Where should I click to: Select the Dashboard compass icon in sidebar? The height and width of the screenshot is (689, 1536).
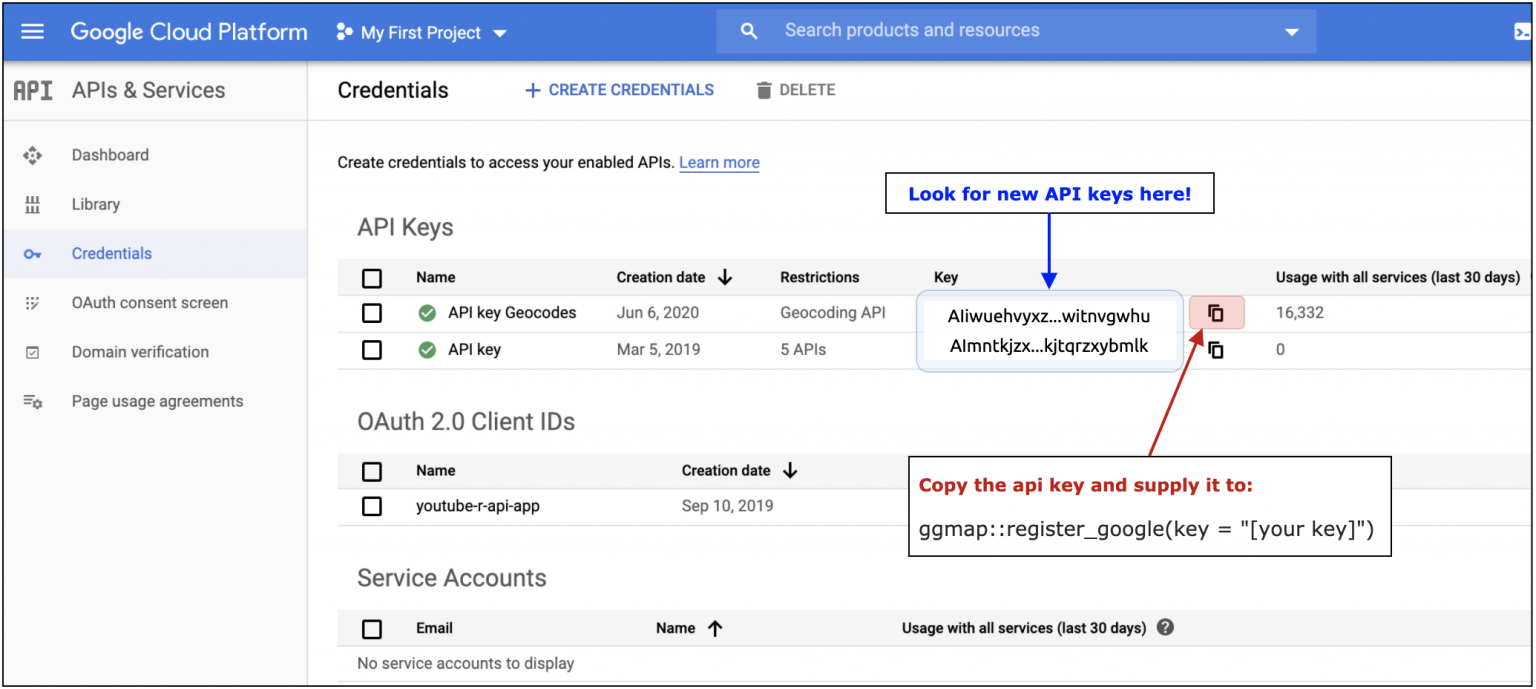click(32, 155)
